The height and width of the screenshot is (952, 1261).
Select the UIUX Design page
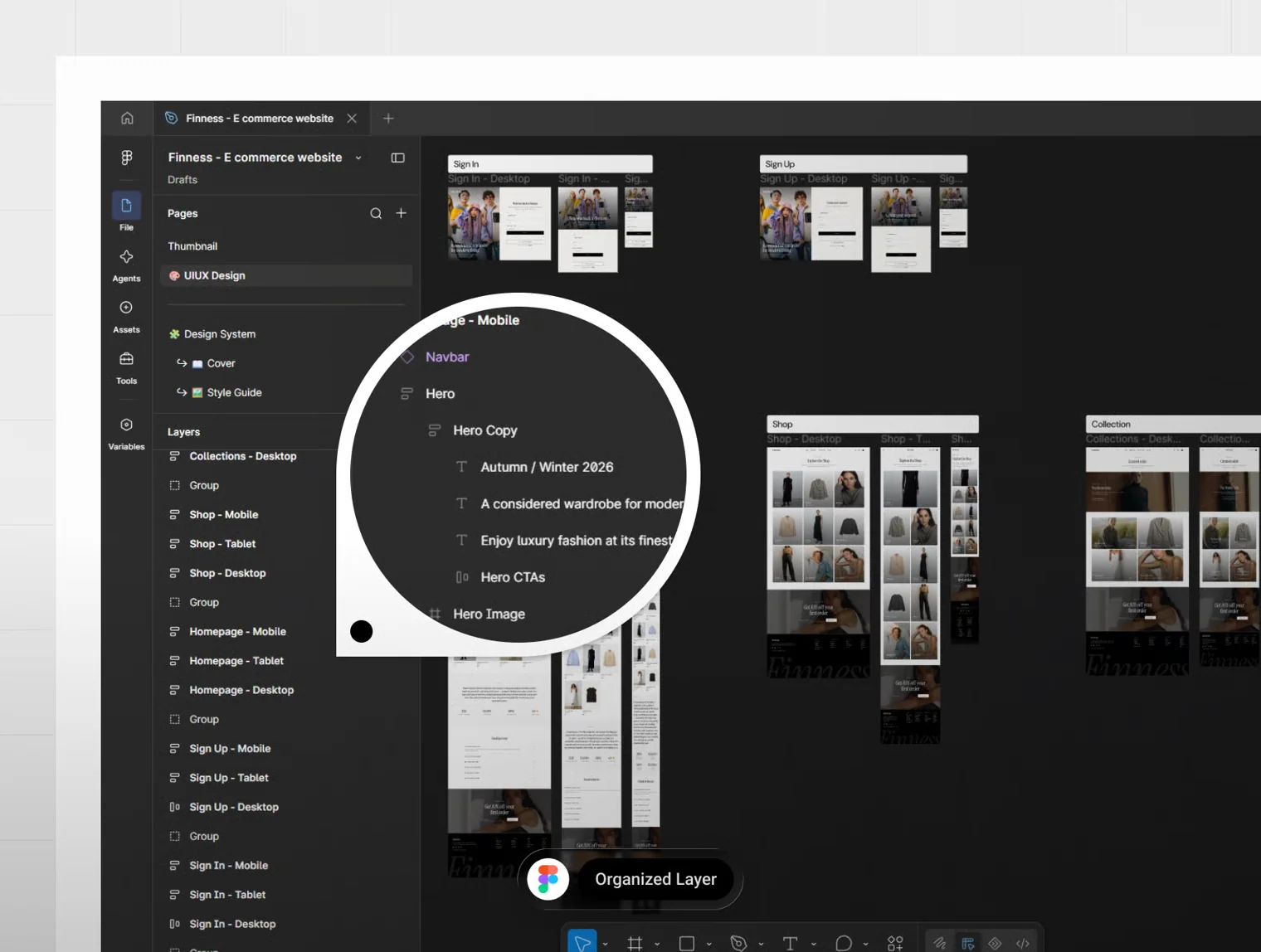(286, 275)
